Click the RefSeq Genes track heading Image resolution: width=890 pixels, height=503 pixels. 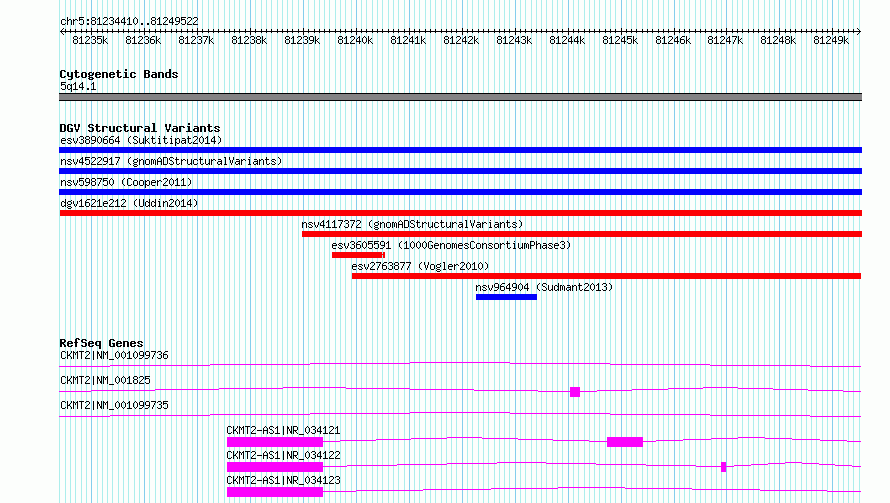click(x=101, y=343)
